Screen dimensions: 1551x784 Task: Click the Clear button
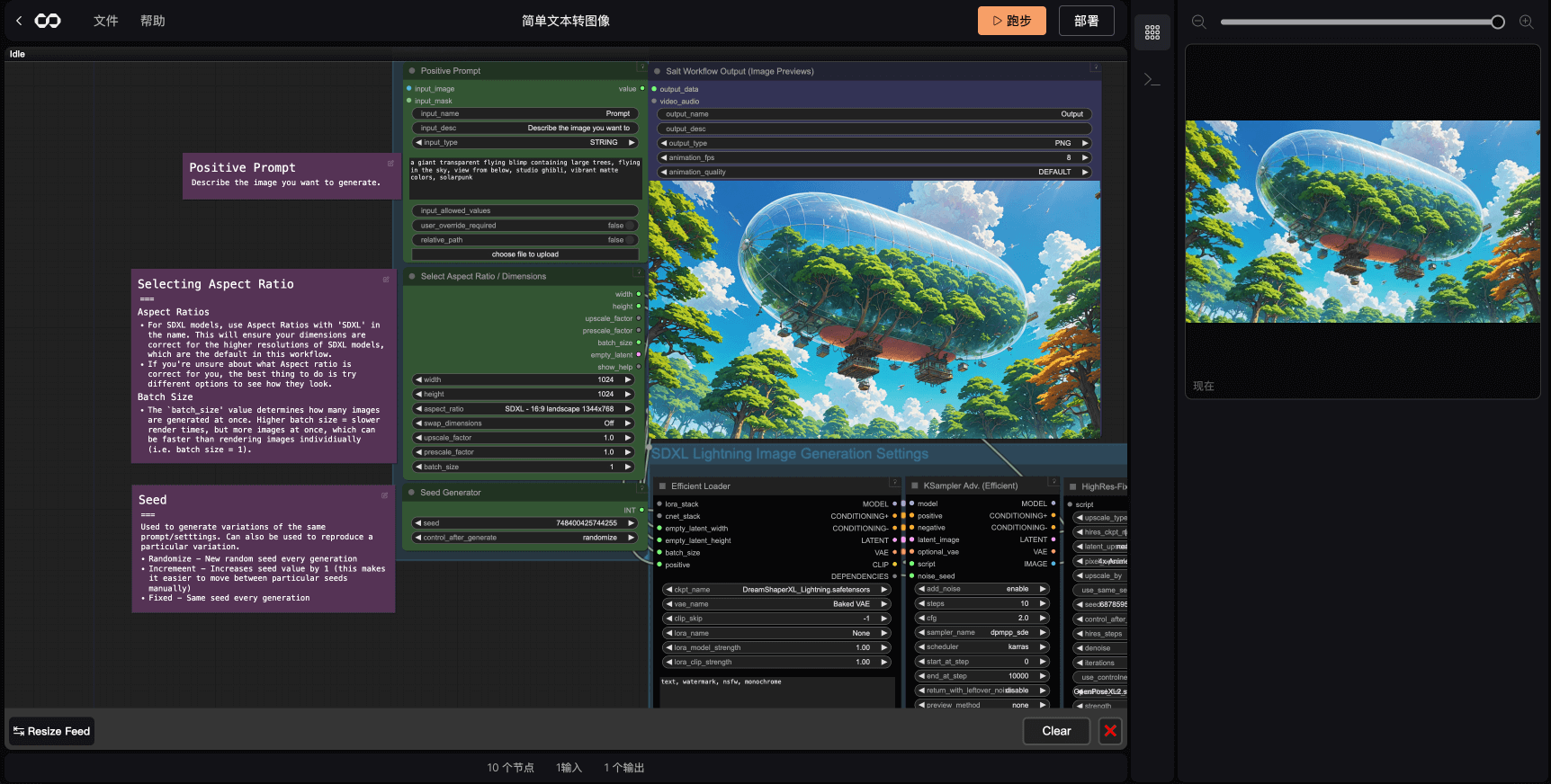coord(1056,731)
